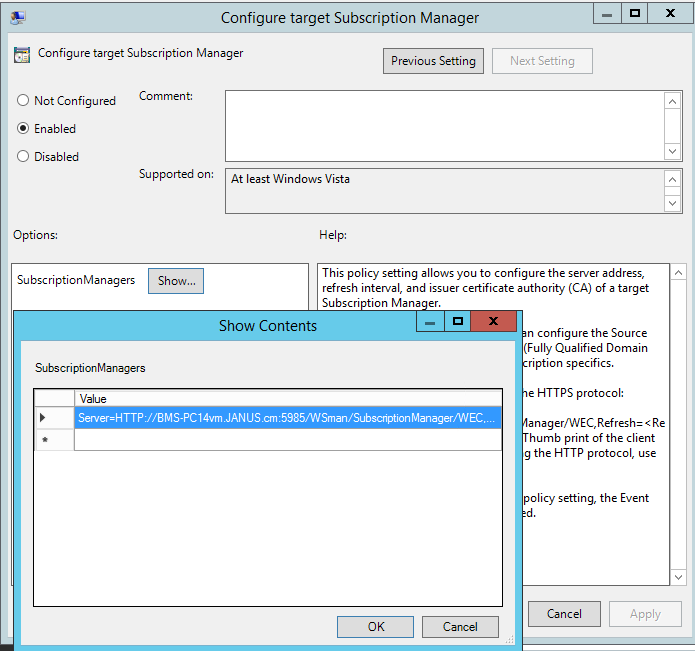Viewport: 695px width, 651px height.
Task: Click the empty new row value cell
Action: coord(287,440)
